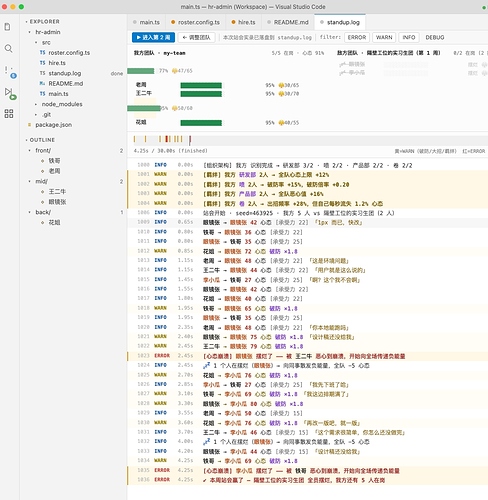Select log line 1000 组织架构 INFO
488x500 pixels.
(x=307, y=165)
